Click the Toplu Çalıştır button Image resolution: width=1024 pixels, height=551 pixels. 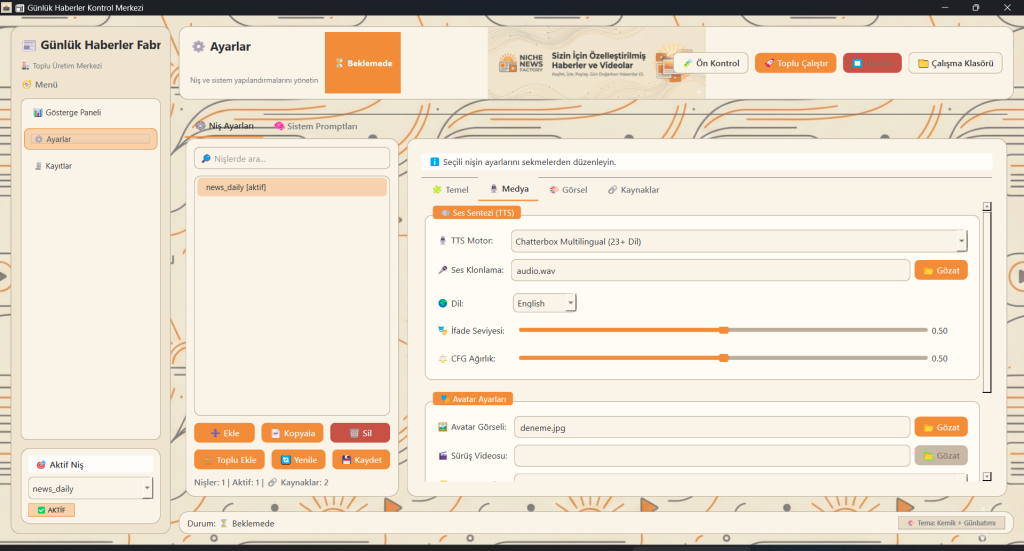[x=795, y=63]
